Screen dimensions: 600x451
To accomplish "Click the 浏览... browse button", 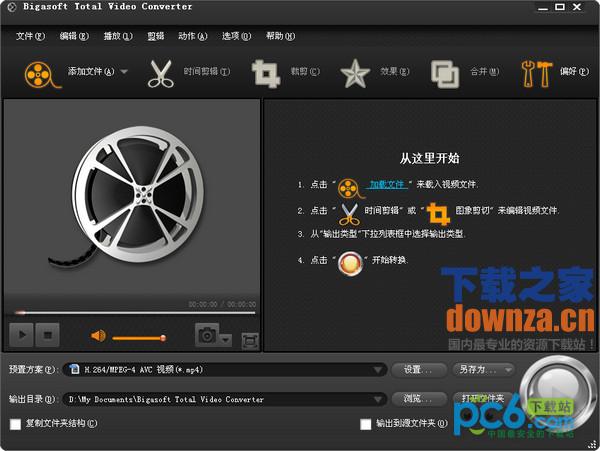I will [x=419, y=399].
